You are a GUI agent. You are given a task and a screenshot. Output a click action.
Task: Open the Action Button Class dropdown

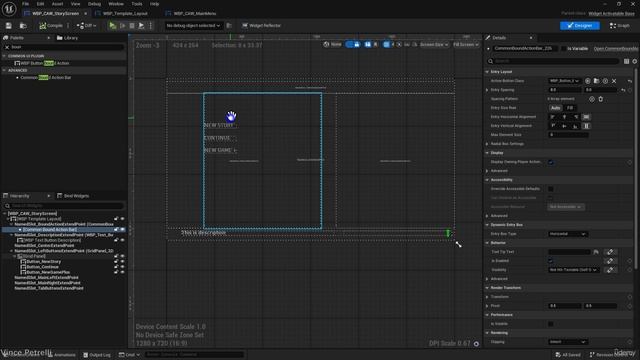(x=564, y=81)
